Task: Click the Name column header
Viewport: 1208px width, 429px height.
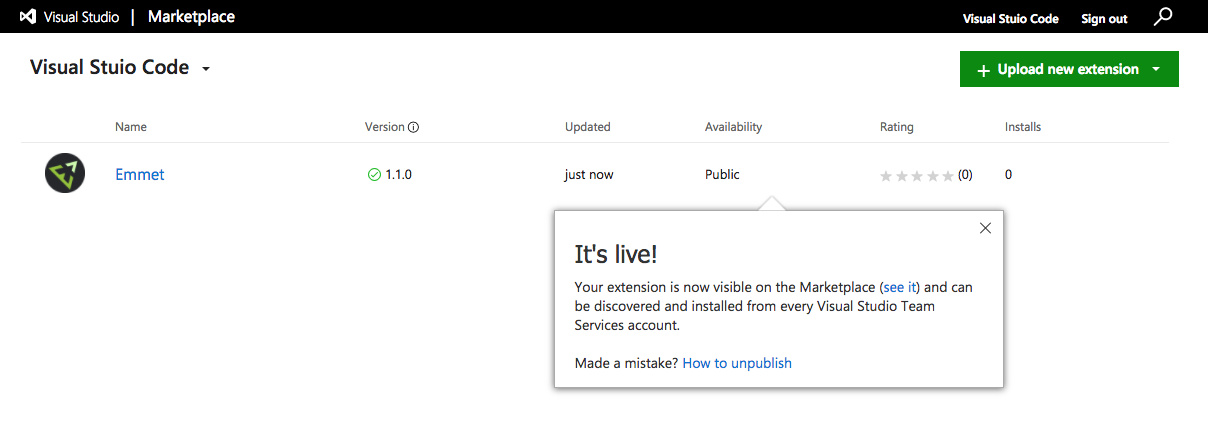Action: point(131,127)
